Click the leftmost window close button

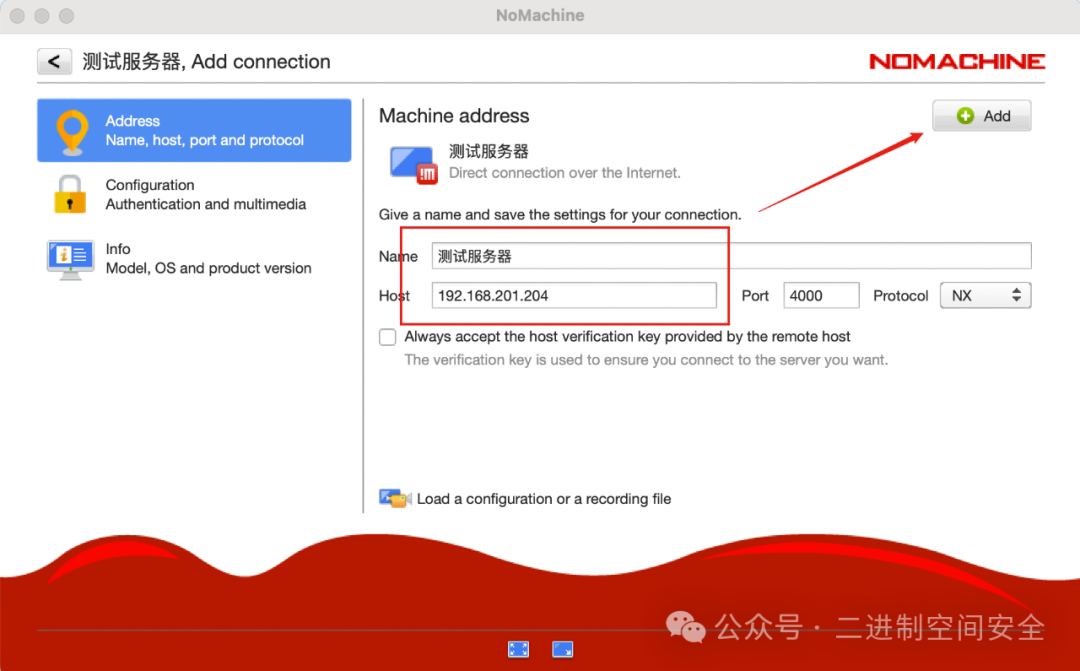tap(17, 16)
